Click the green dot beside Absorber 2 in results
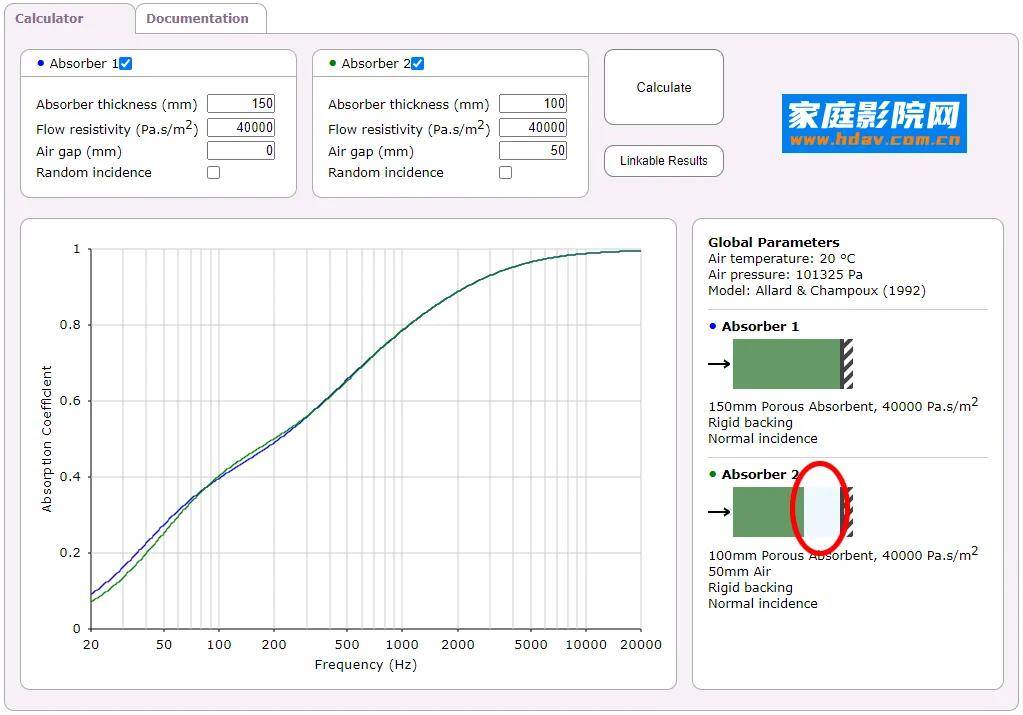 click(x=712, y=474)
